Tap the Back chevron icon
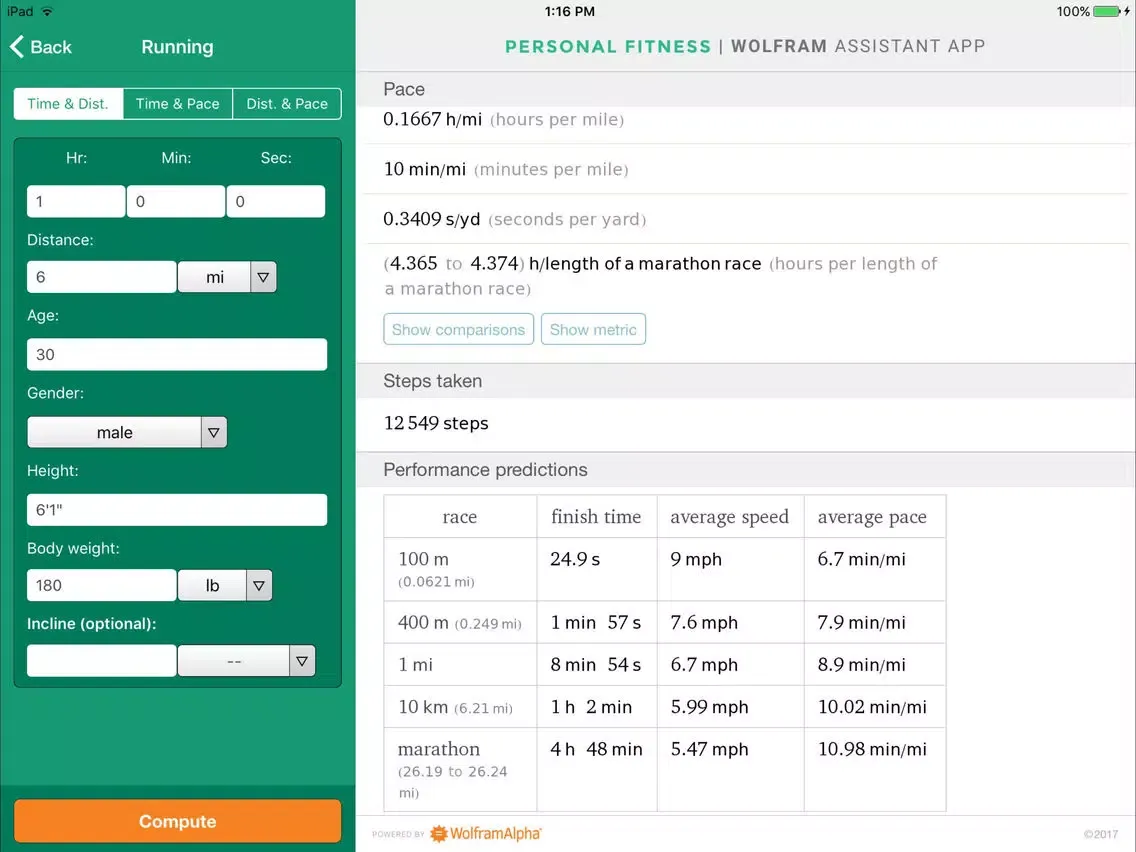 click(x=17, y=46)
